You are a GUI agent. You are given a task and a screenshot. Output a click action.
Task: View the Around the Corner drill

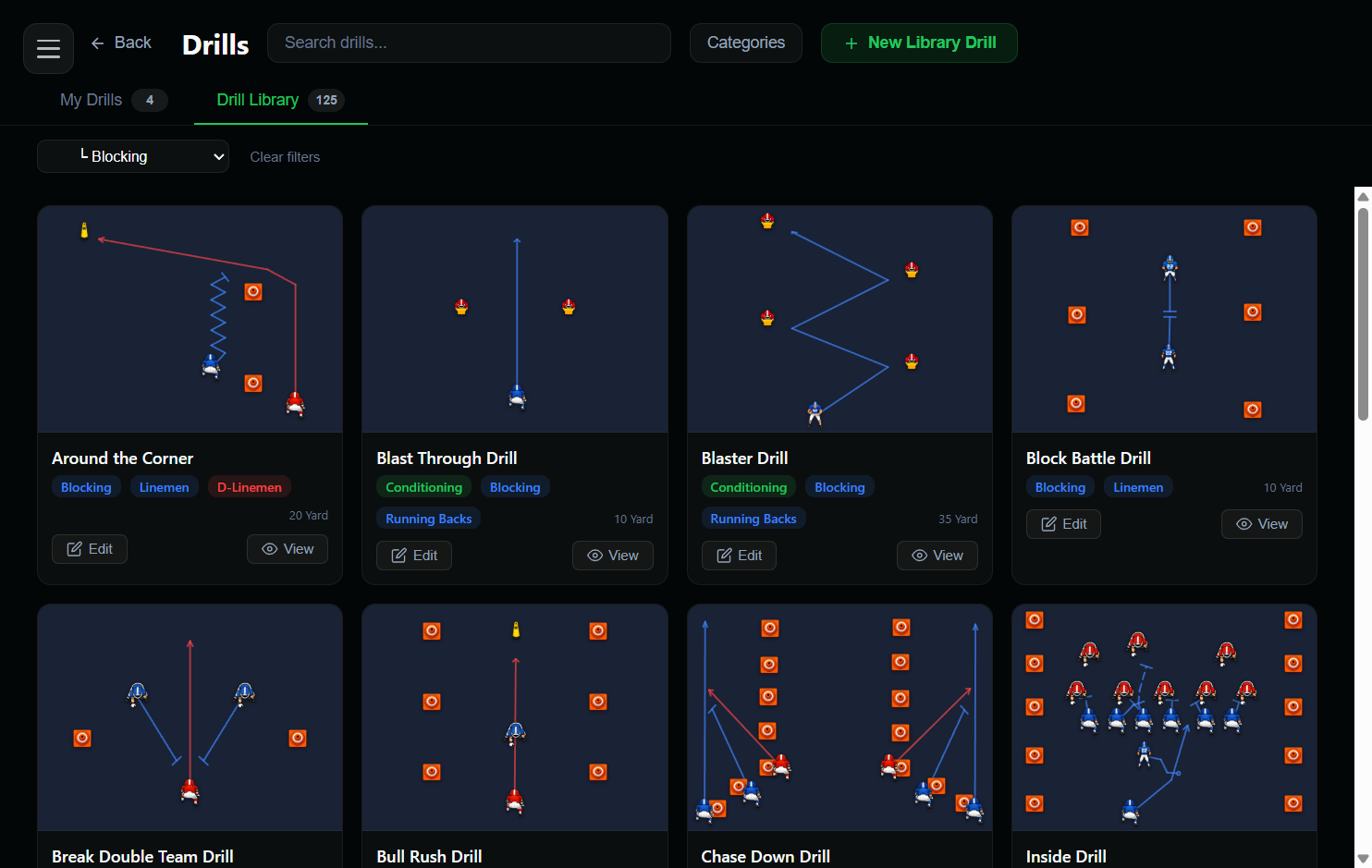288,549
